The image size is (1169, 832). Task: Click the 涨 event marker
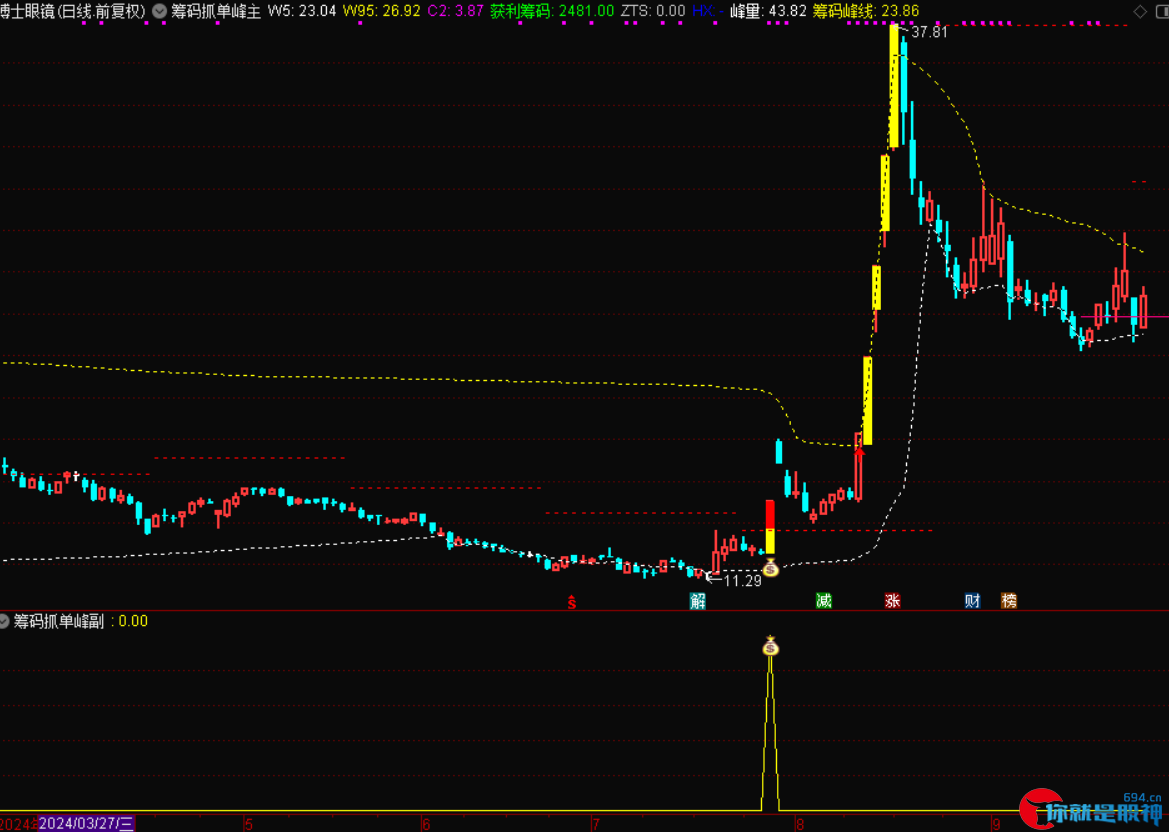[x=892, y=601]
